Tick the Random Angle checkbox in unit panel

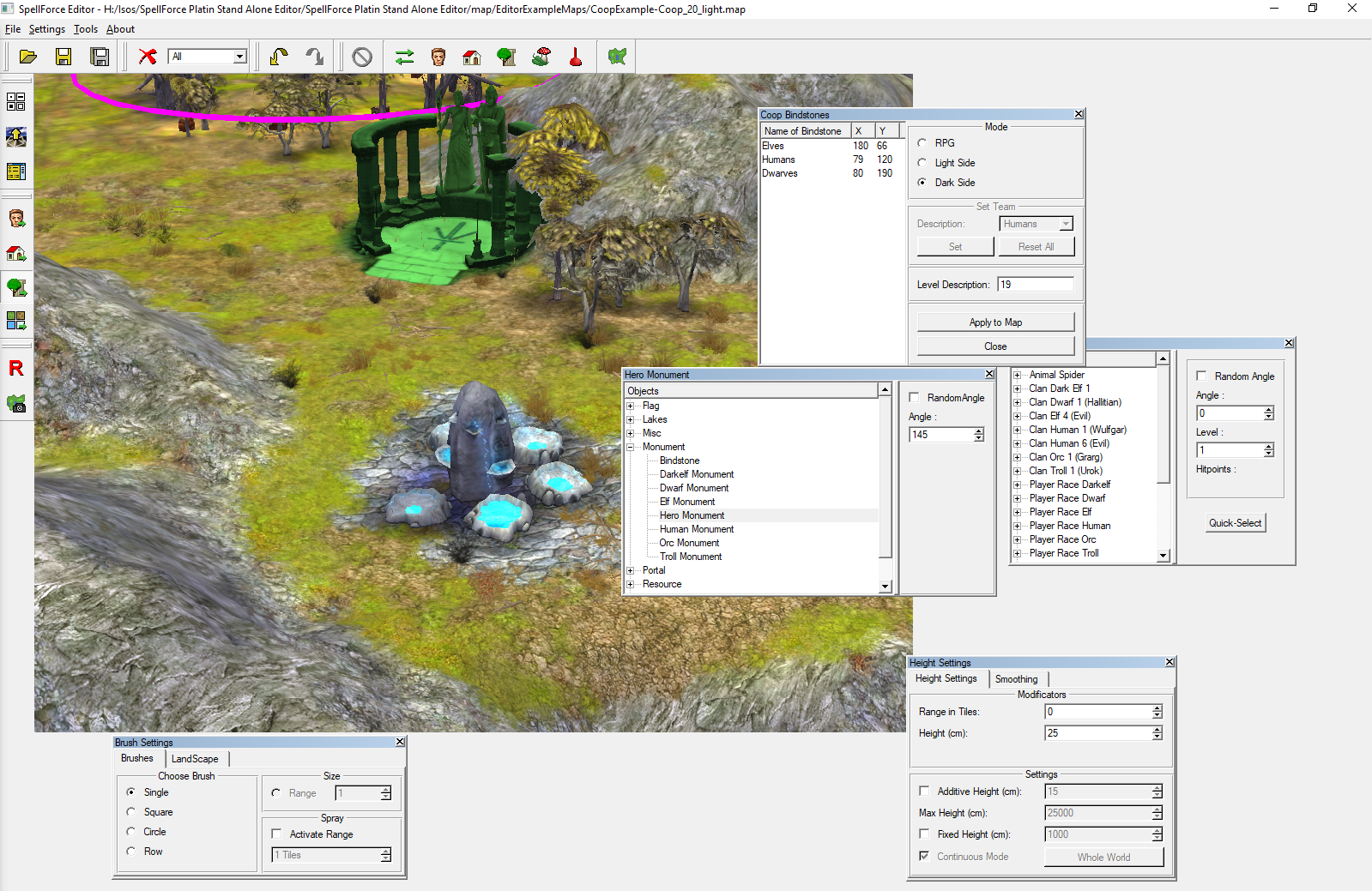click(1201, 376)
